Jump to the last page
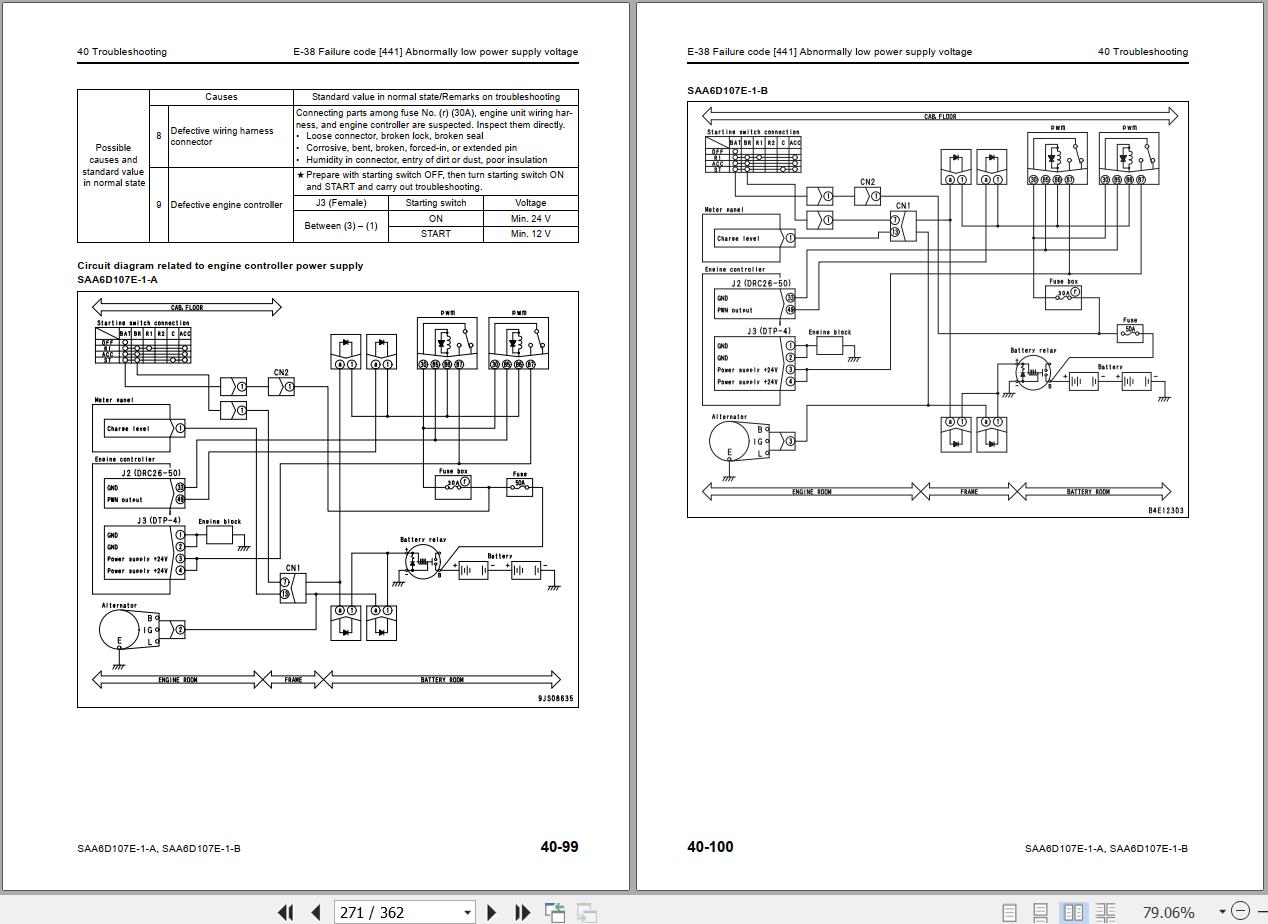Screen dimensions: 1268x924 coord(522,912)
